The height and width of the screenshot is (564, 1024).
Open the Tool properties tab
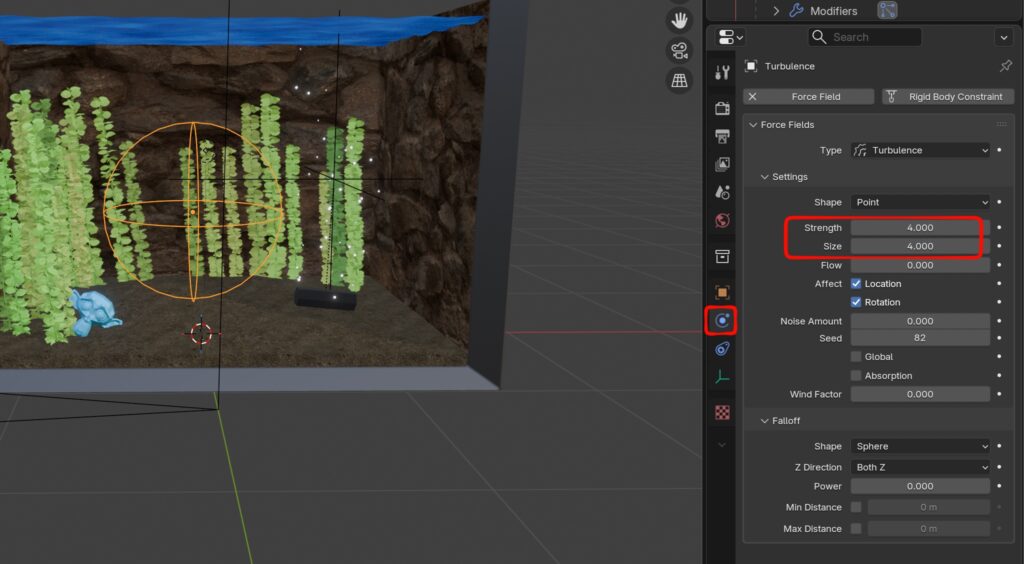pos(722,72)
